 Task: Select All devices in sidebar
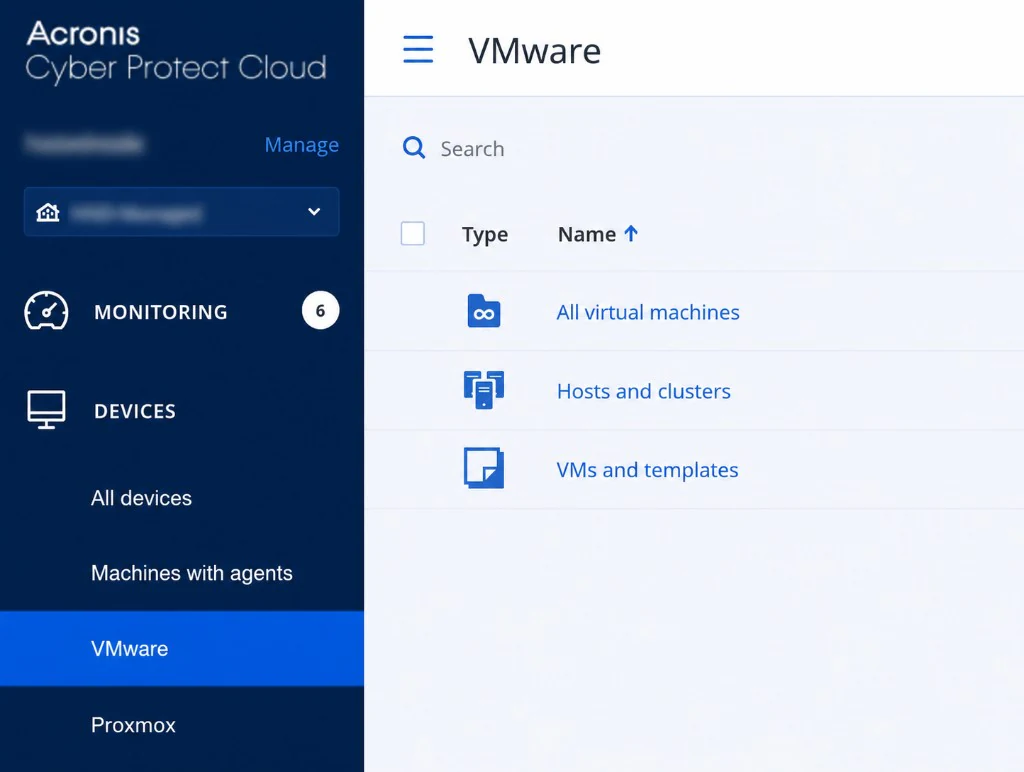pos(142,498)
